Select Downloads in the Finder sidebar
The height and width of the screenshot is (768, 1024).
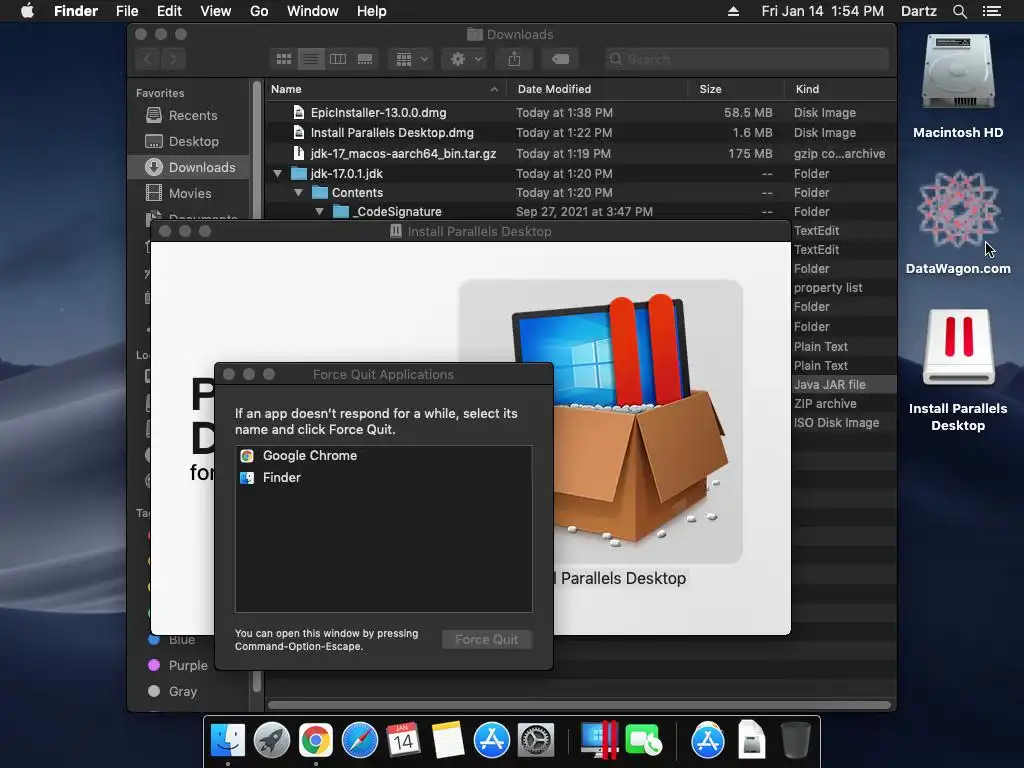[x=188, y=167]
